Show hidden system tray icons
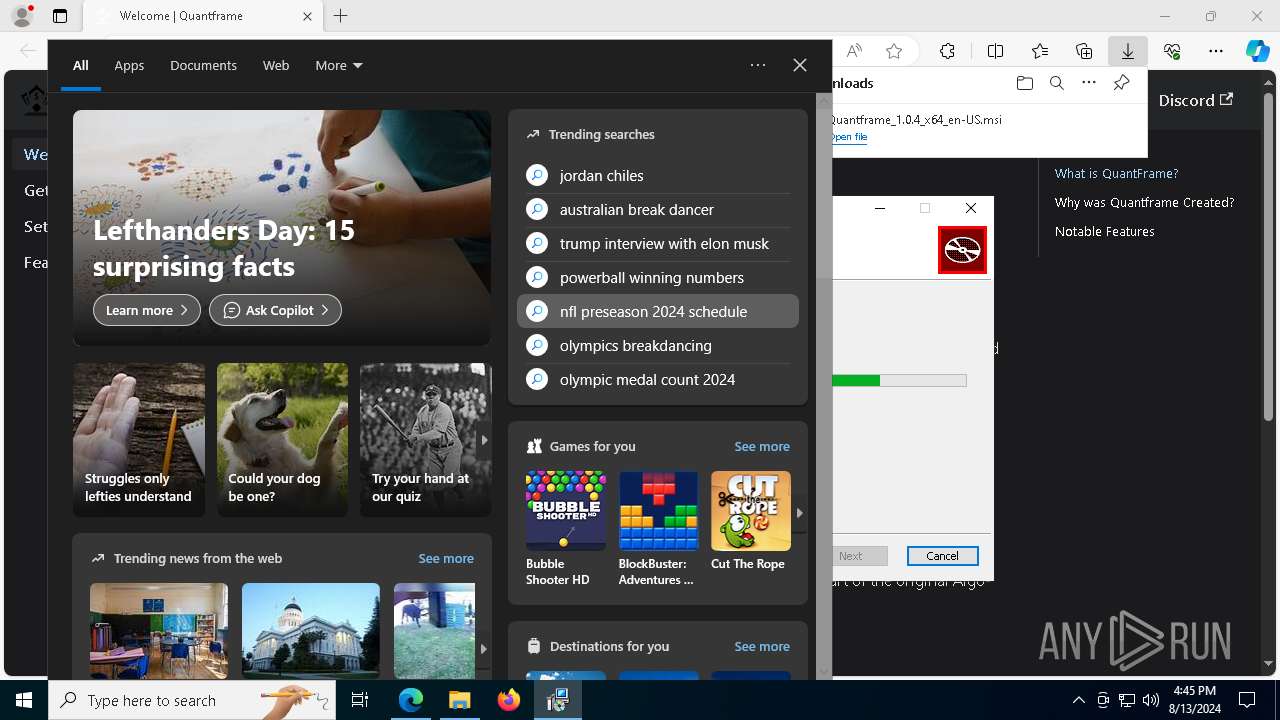The image size is (1280, 720). pyautogui.click(x=1078, y=700)
